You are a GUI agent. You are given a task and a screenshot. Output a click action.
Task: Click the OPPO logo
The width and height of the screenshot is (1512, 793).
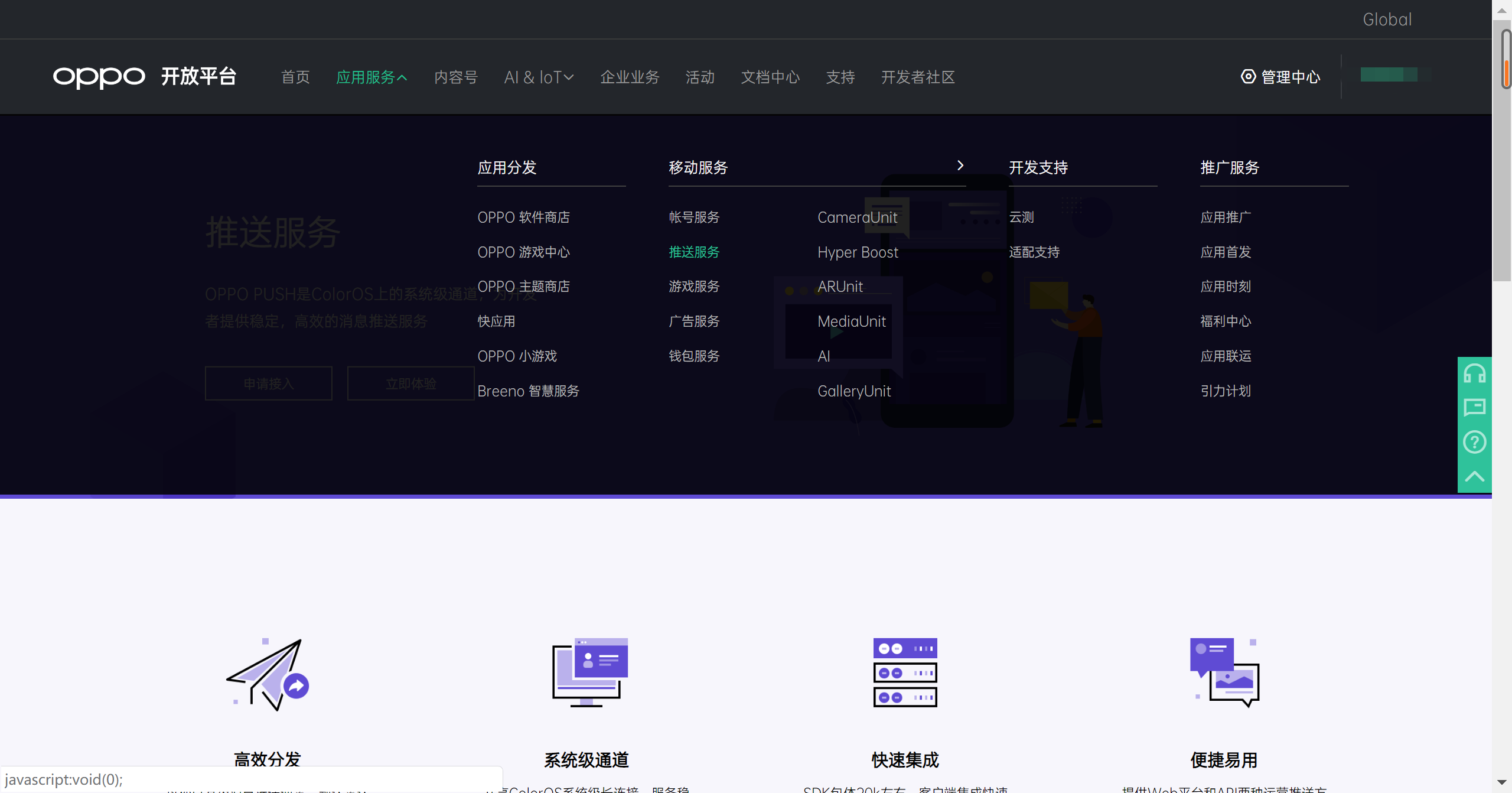point(99,77)
